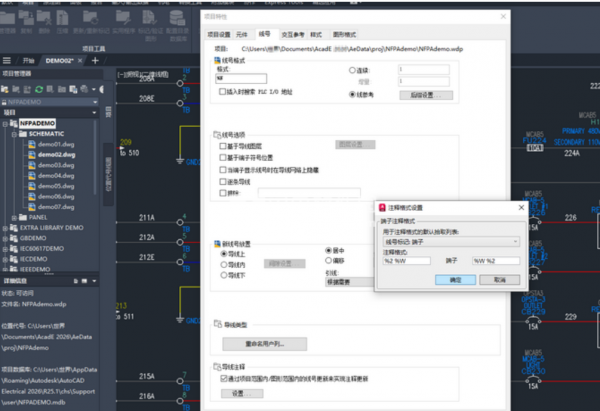600x411 pixels.
Task: Click the sixth icon in Project Manager toolbar
Action: click(x=62, y=90)
